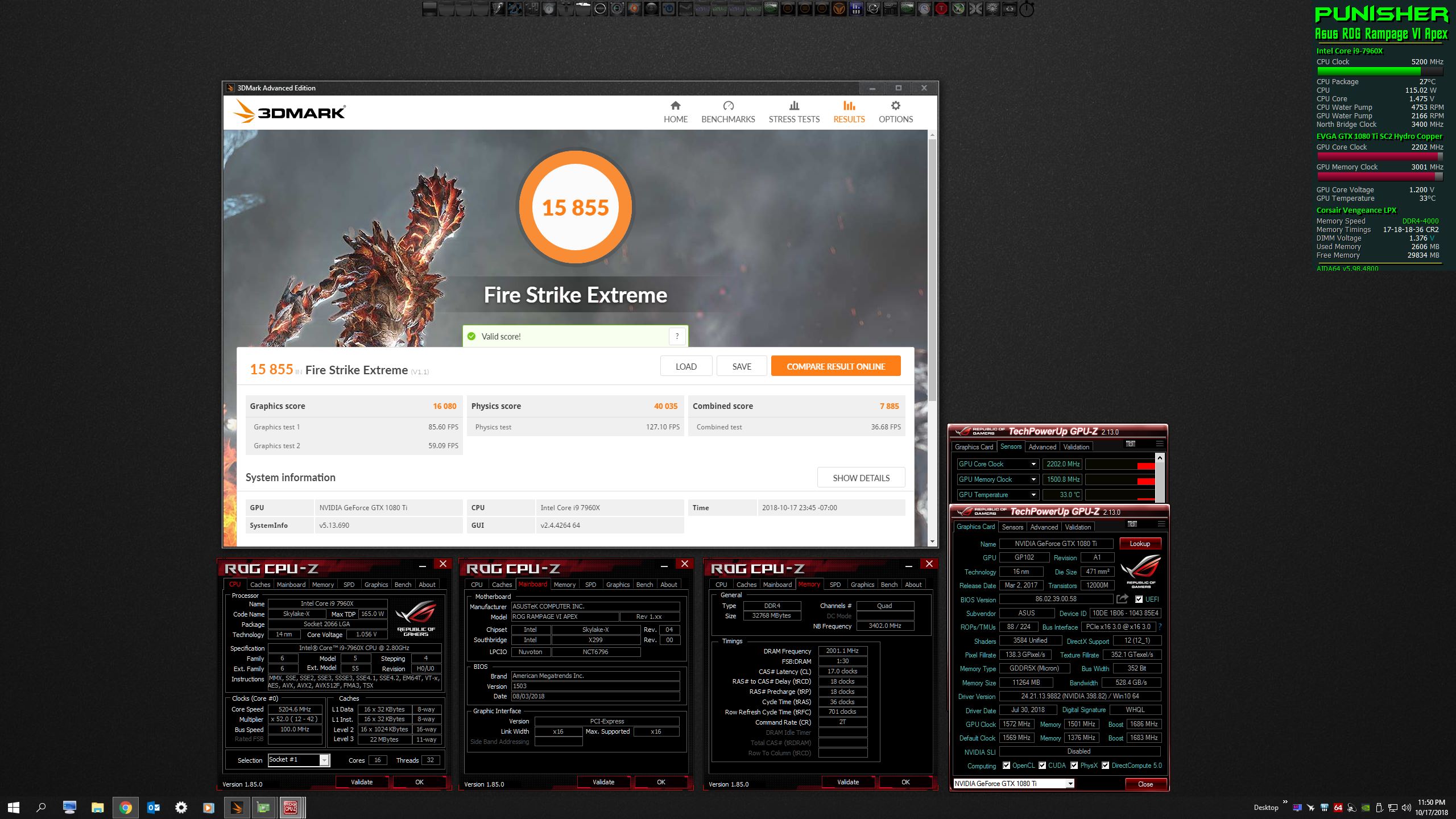Click the Valid score question mark button
The height and width of the screenshot is (819, 1456).
point(677,336)
